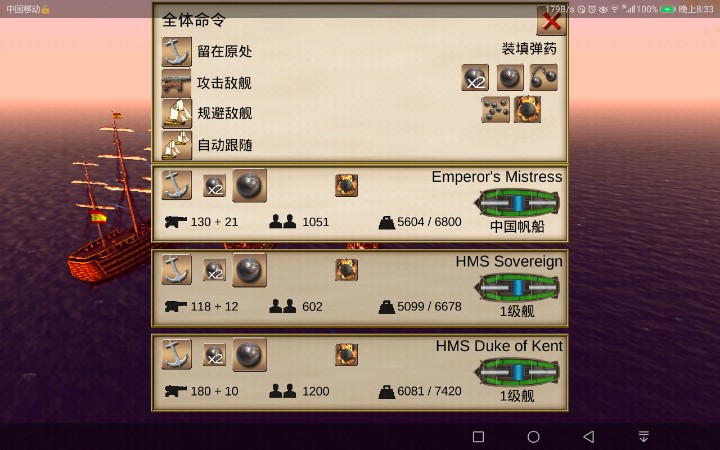Viewport: 720px width, 450px height.
Task: Toggle HMS Duke of Kent anchor order
Action: click(x=176, y=354)
